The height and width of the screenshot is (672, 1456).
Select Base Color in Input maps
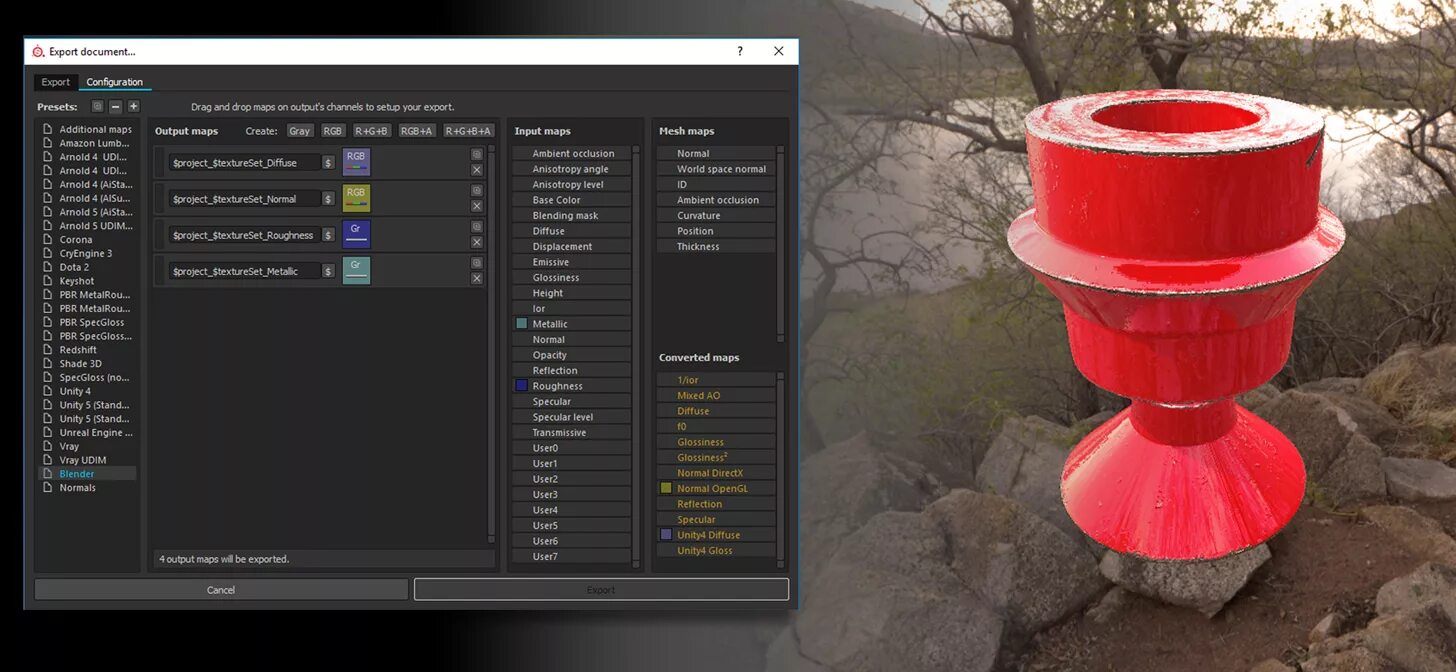pyautogui.click(x=571, y=200)
